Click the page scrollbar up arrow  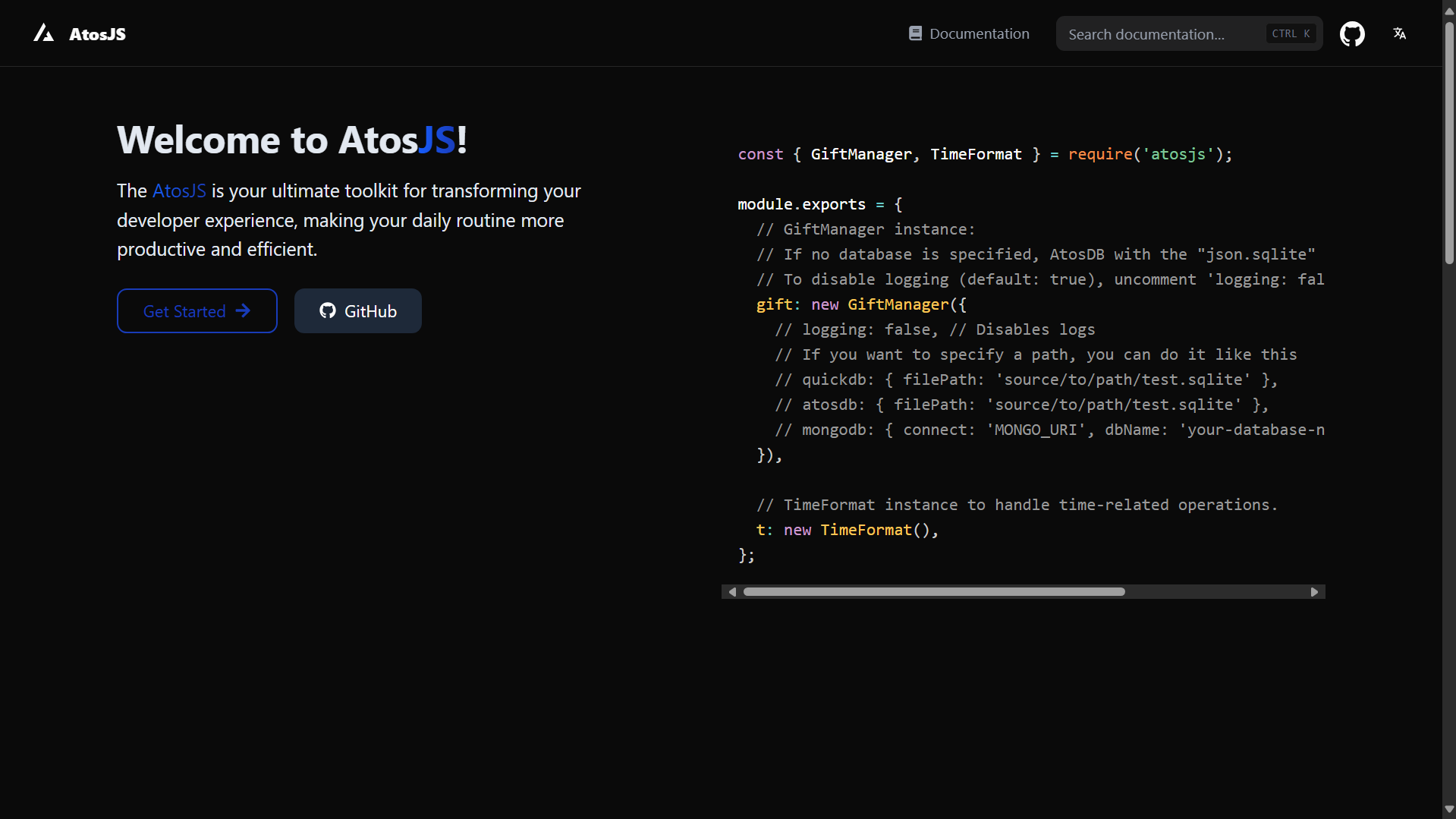1449,10
